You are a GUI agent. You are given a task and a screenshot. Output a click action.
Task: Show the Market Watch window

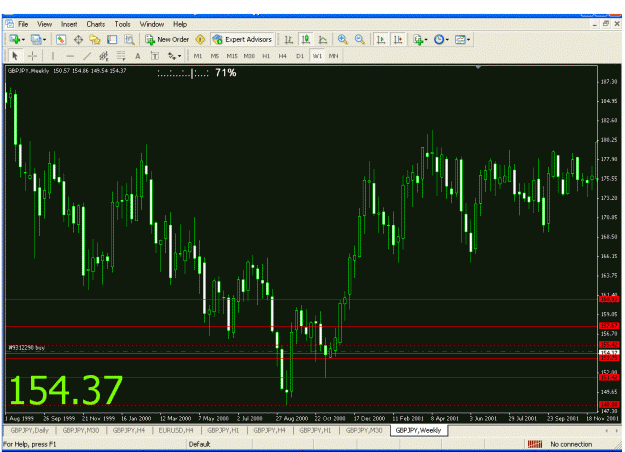(61, 39)
